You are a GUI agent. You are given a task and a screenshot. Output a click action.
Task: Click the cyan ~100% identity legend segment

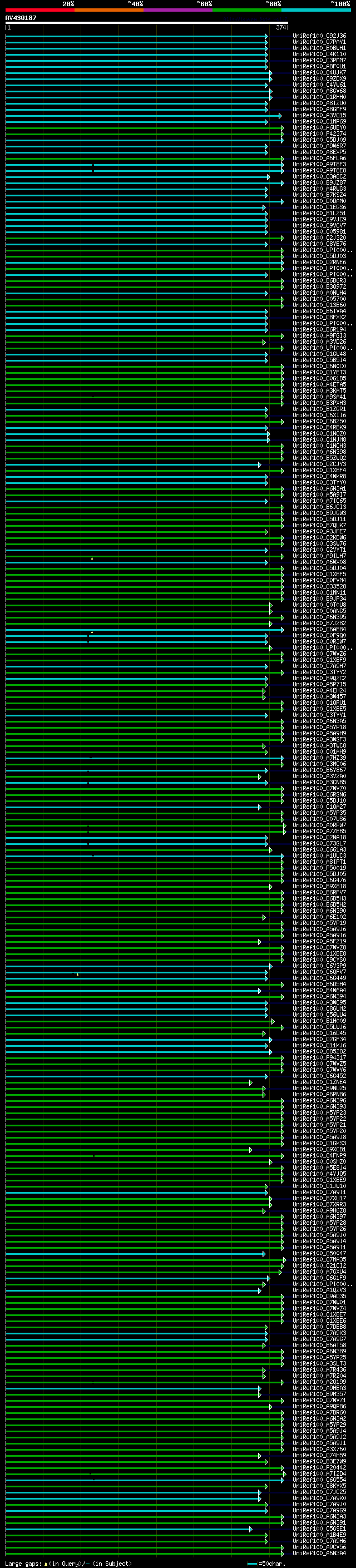(316, 11)
